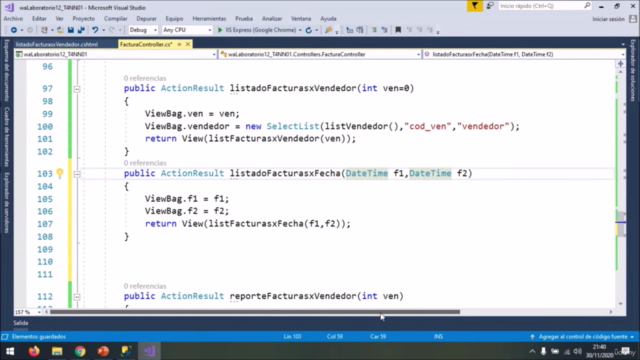Open the Editar menu
Viewport: 640px width, 360px height.
pos(39,19)
